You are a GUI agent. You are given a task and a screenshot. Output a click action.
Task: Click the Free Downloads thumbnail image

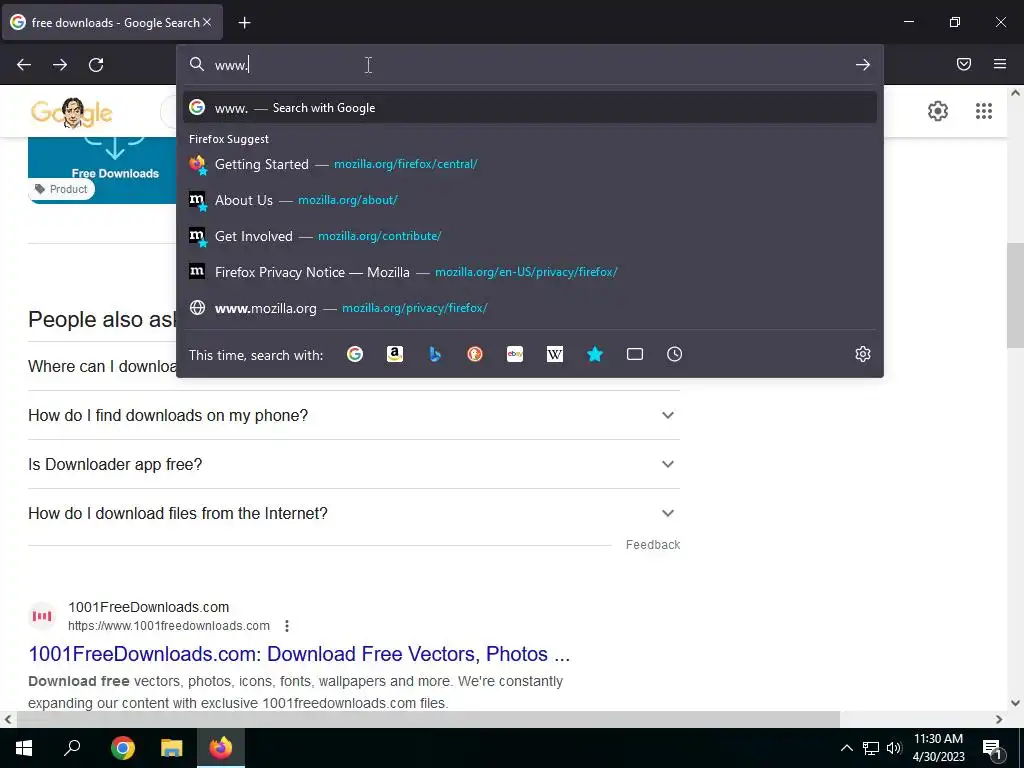pyautogui.click(x=102, y=170)
